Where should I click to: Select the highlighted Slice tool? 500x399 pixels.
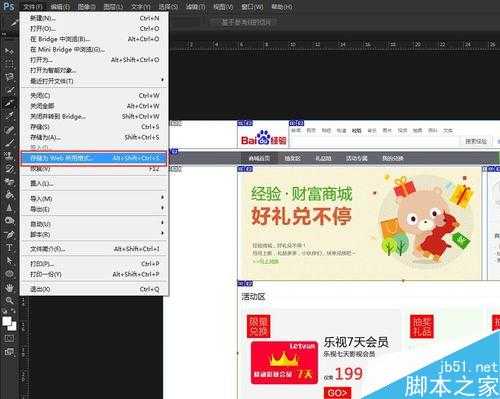coord(9,103)
